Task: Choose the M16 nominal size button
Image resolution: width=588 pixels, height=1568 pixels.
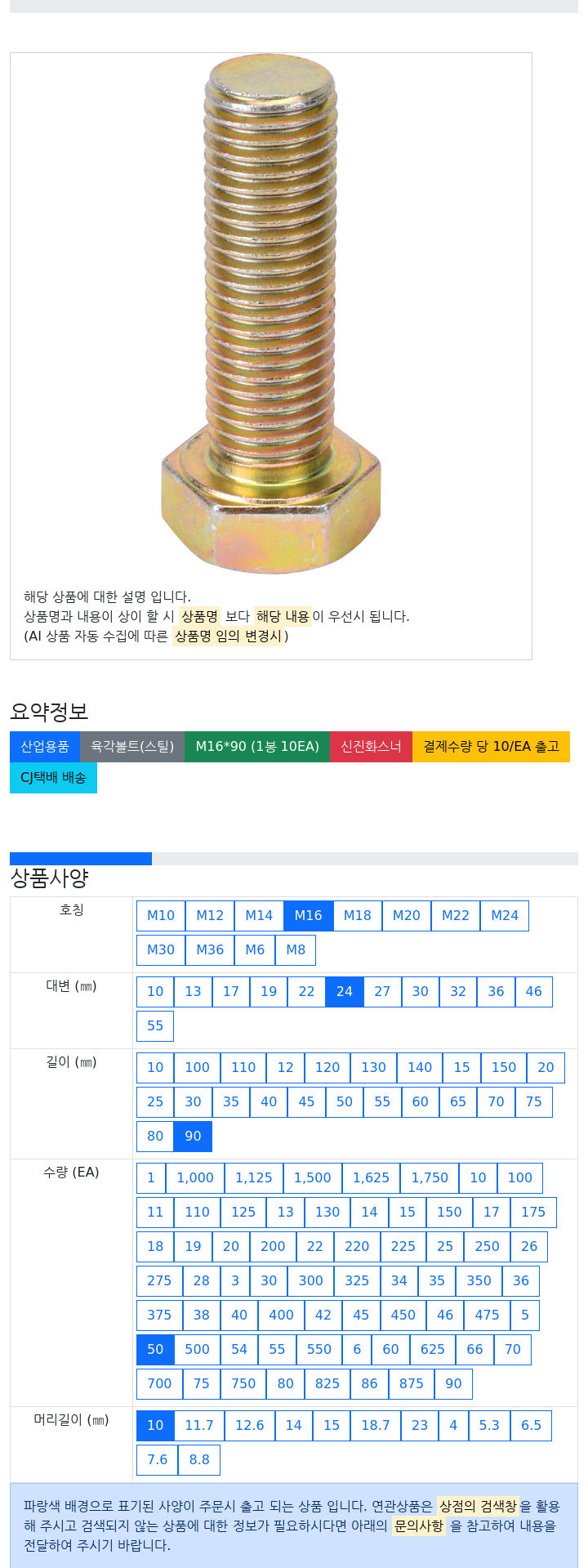Action: pos(308,915)
